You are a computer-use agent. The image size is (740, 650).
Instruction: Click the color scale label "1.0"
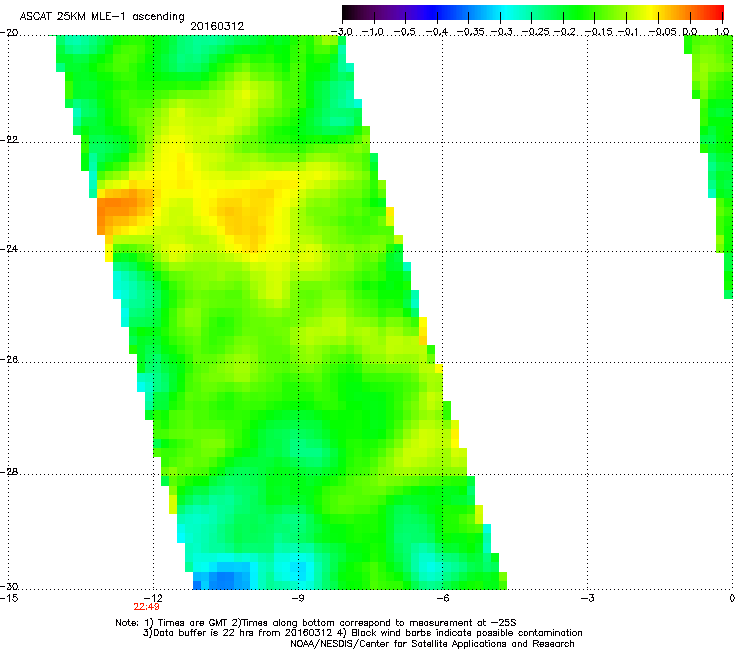coord(722,32)
